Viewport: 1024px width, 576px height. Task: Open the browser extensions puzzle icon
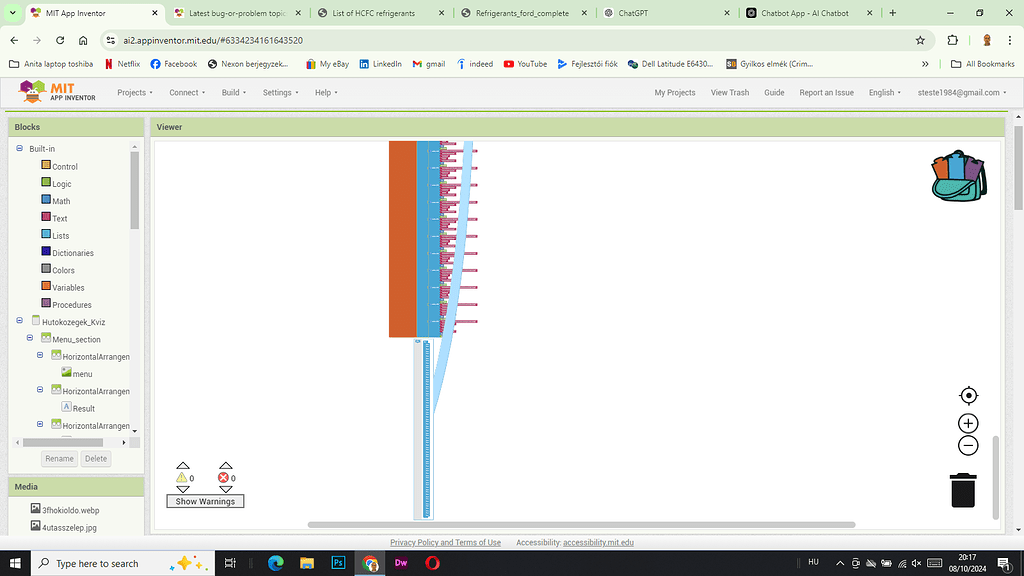[953, 40]
